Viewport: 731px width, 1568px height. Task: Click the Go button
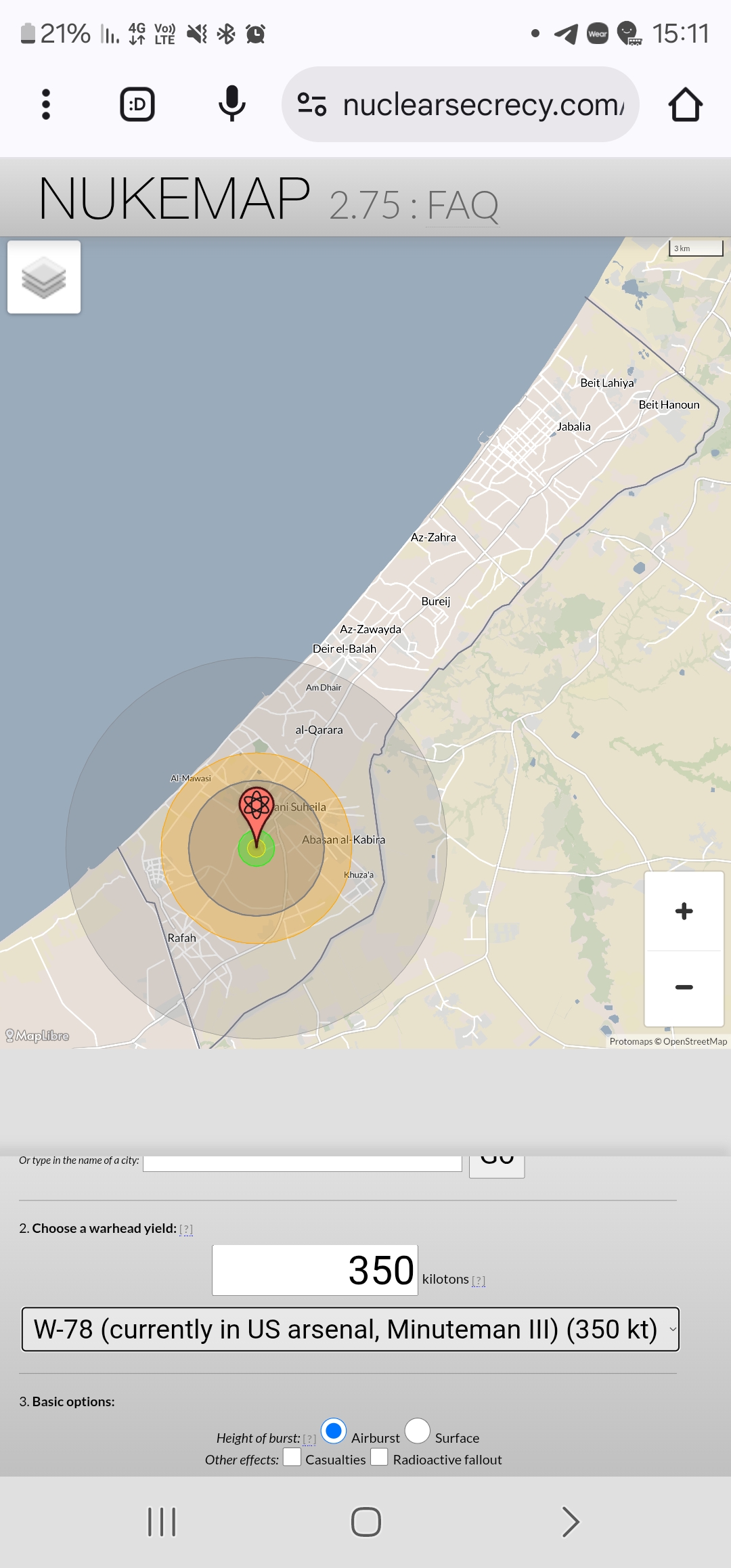tap(497, 1166)
